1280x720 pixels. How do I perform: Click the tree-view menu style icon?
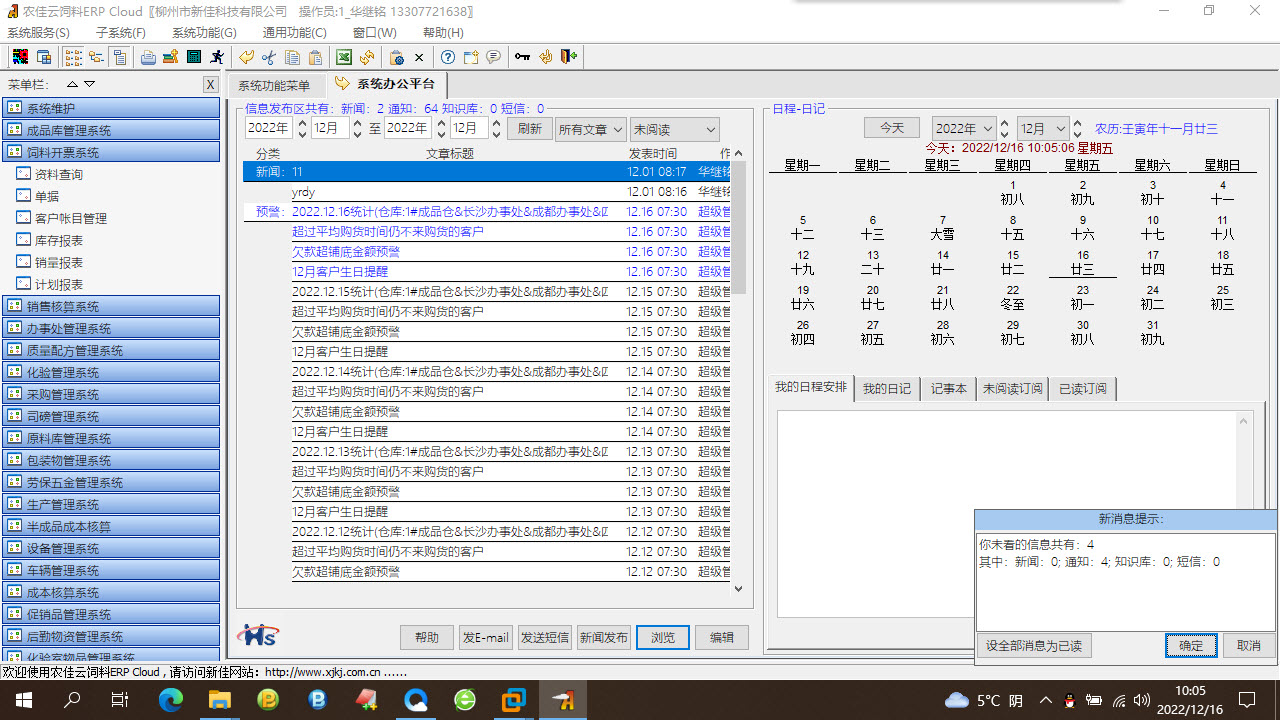click(x=97, y=57)
